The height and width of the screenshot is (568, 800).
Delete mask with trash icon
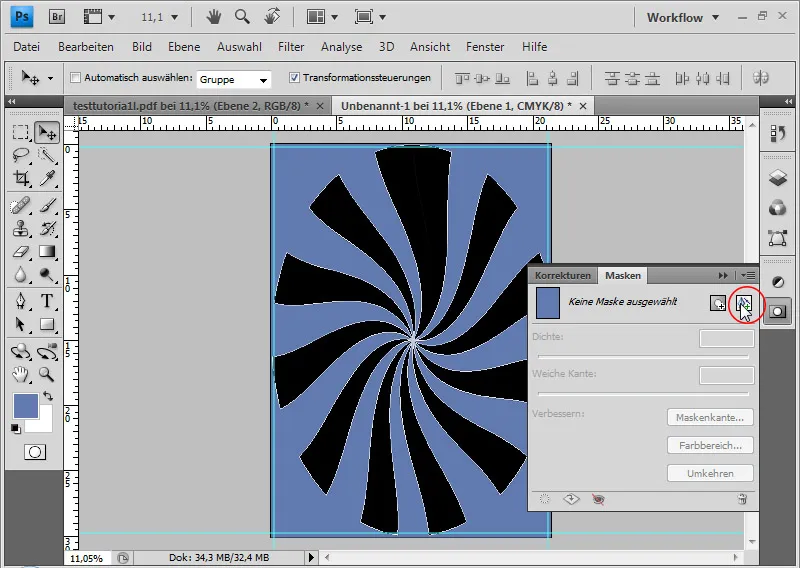tap(742, 499)
